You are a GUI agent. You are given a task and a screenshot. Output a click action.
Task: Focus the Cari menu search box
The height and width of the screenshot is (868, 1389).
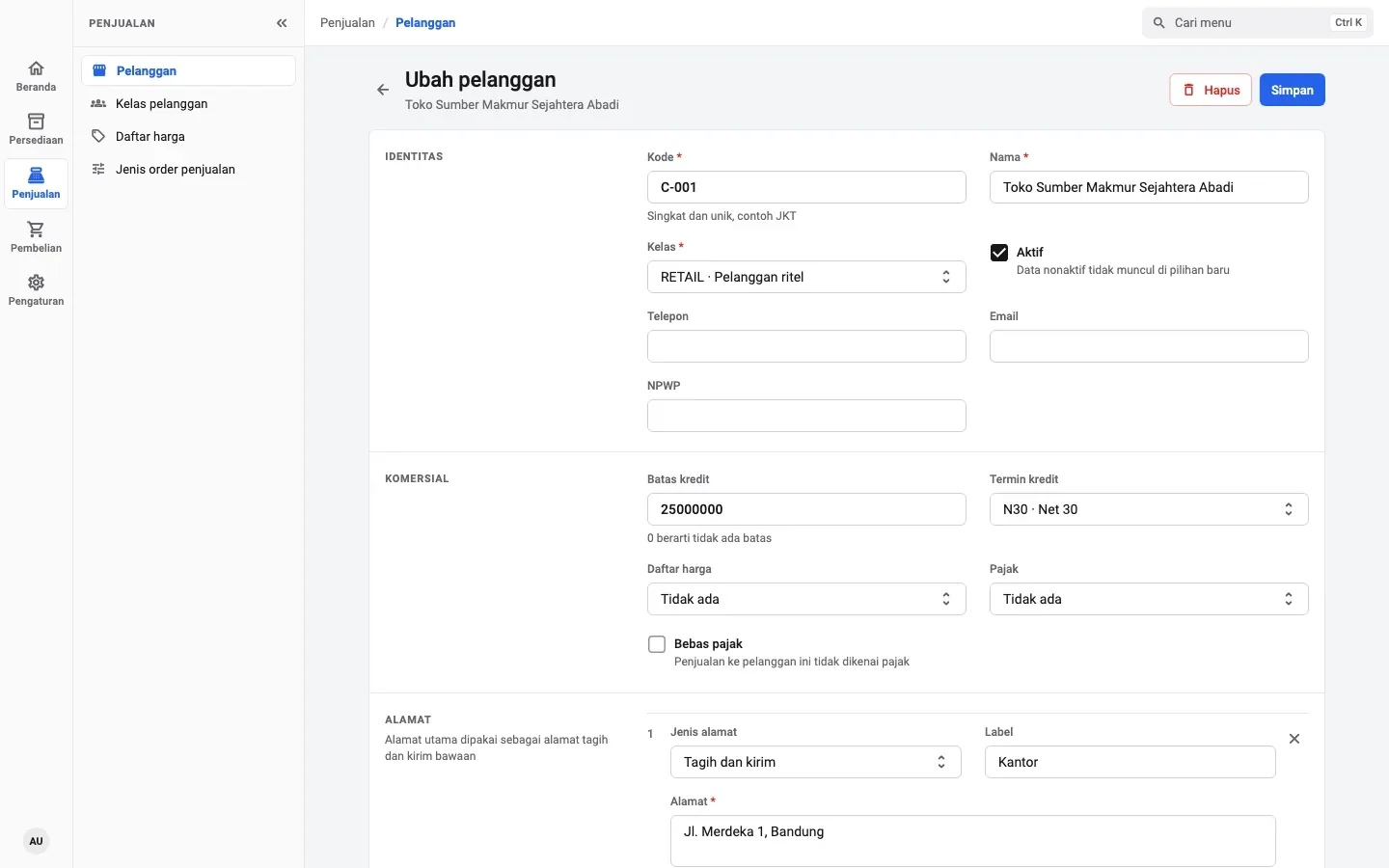pyautogui.click(x=1258, y=23)
